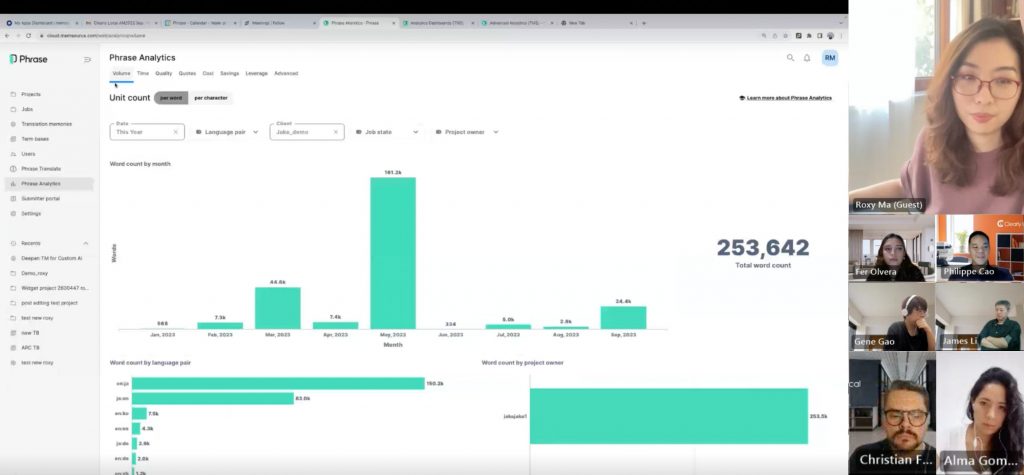This screenshot has width=1024, height=475.
Task: Open Demo_roxy in Recents list
Action: [35, 273]
